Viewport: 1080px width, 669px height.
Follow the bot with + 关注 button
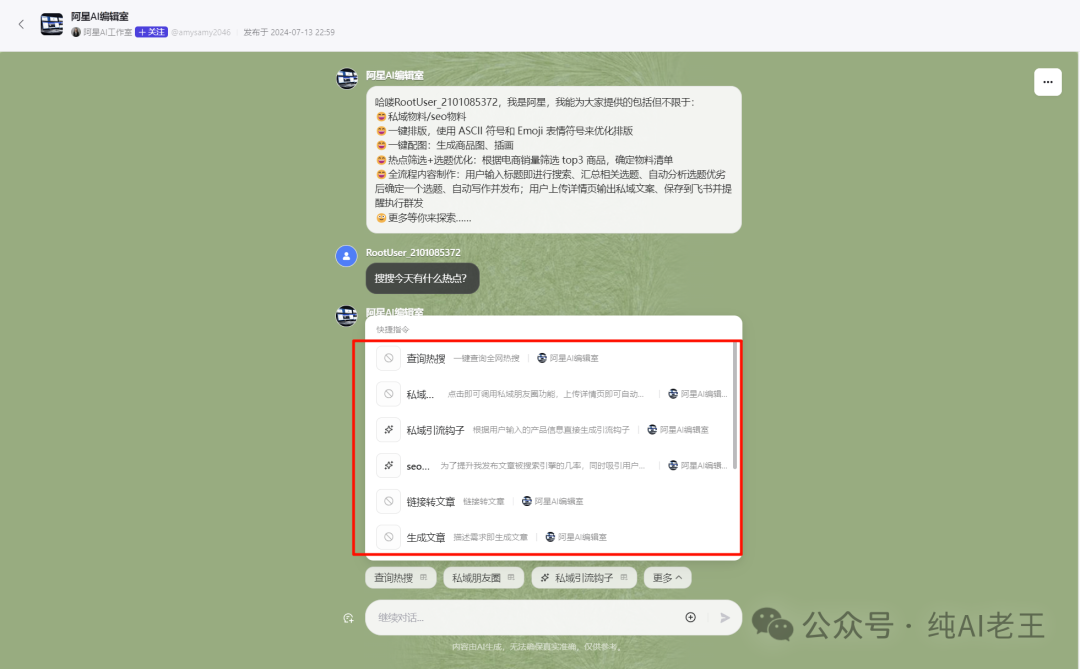click(x=152, y=32)
